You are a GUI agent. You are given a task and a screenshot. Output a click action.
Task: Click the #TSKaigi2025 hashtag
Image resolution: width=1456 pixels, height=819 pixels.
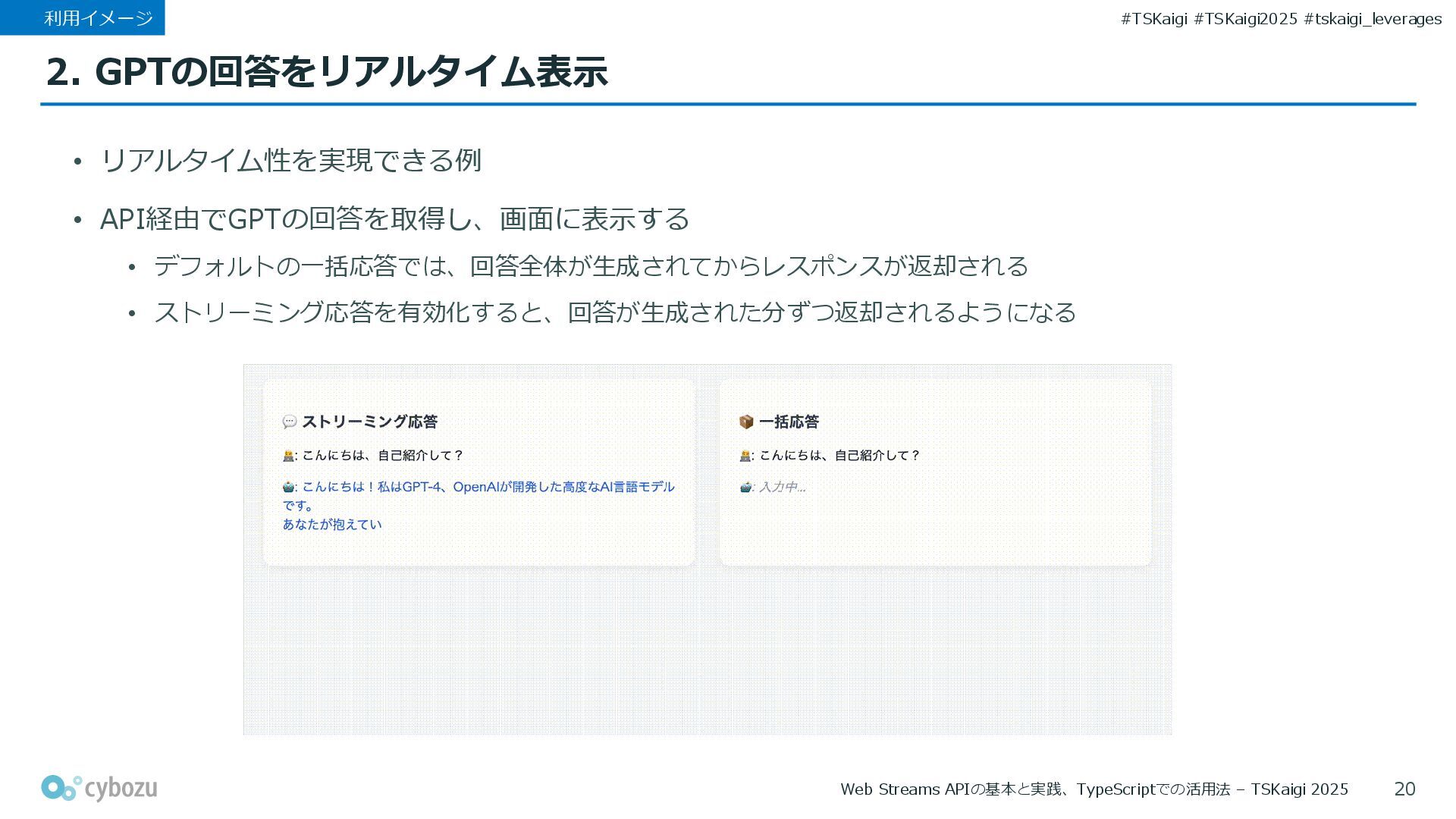1245,19
